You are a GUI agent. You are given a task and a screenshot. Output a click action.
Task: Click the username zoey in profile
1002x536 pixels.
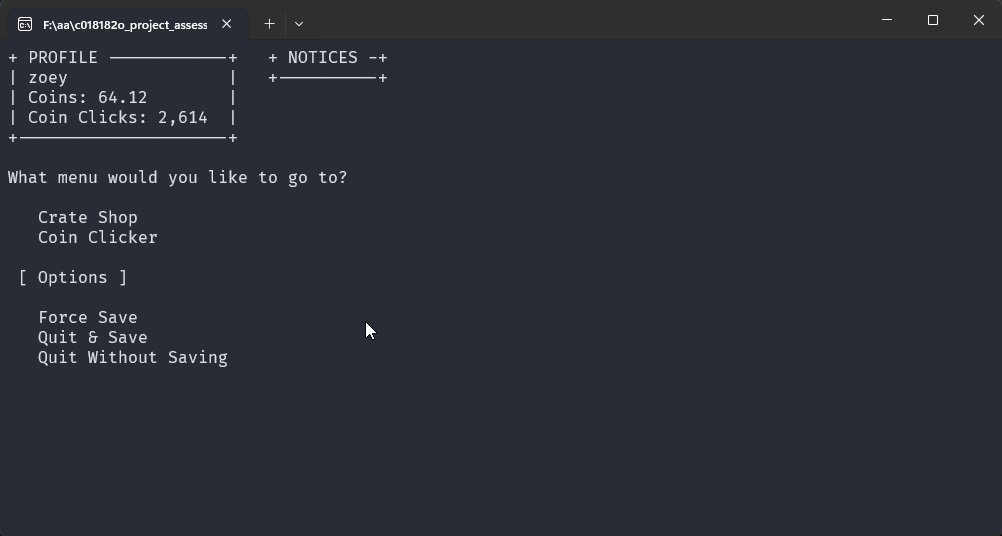(x=48, y=78)
